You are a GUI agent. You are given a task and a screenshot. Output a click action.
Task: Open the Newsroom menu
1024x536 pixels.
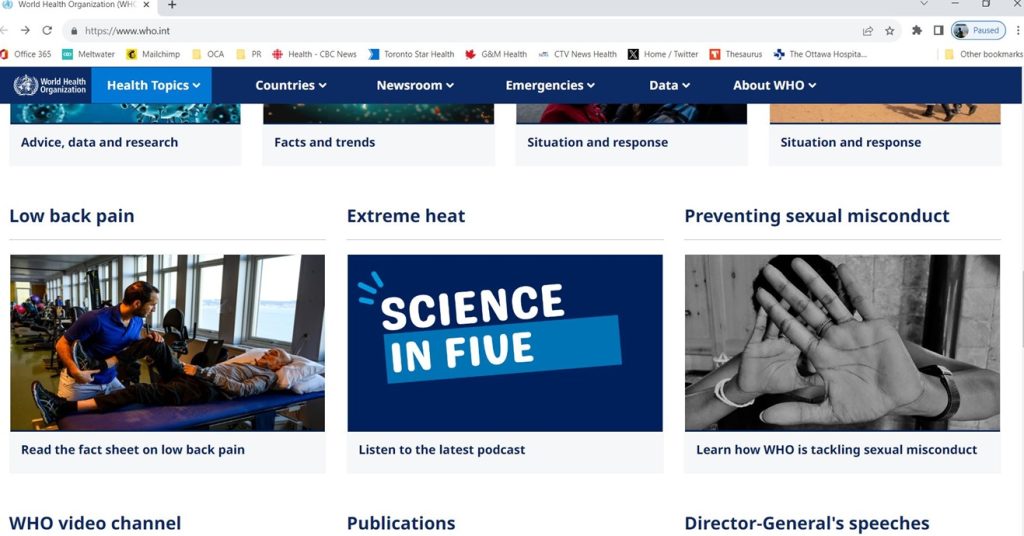coord(415,85)
